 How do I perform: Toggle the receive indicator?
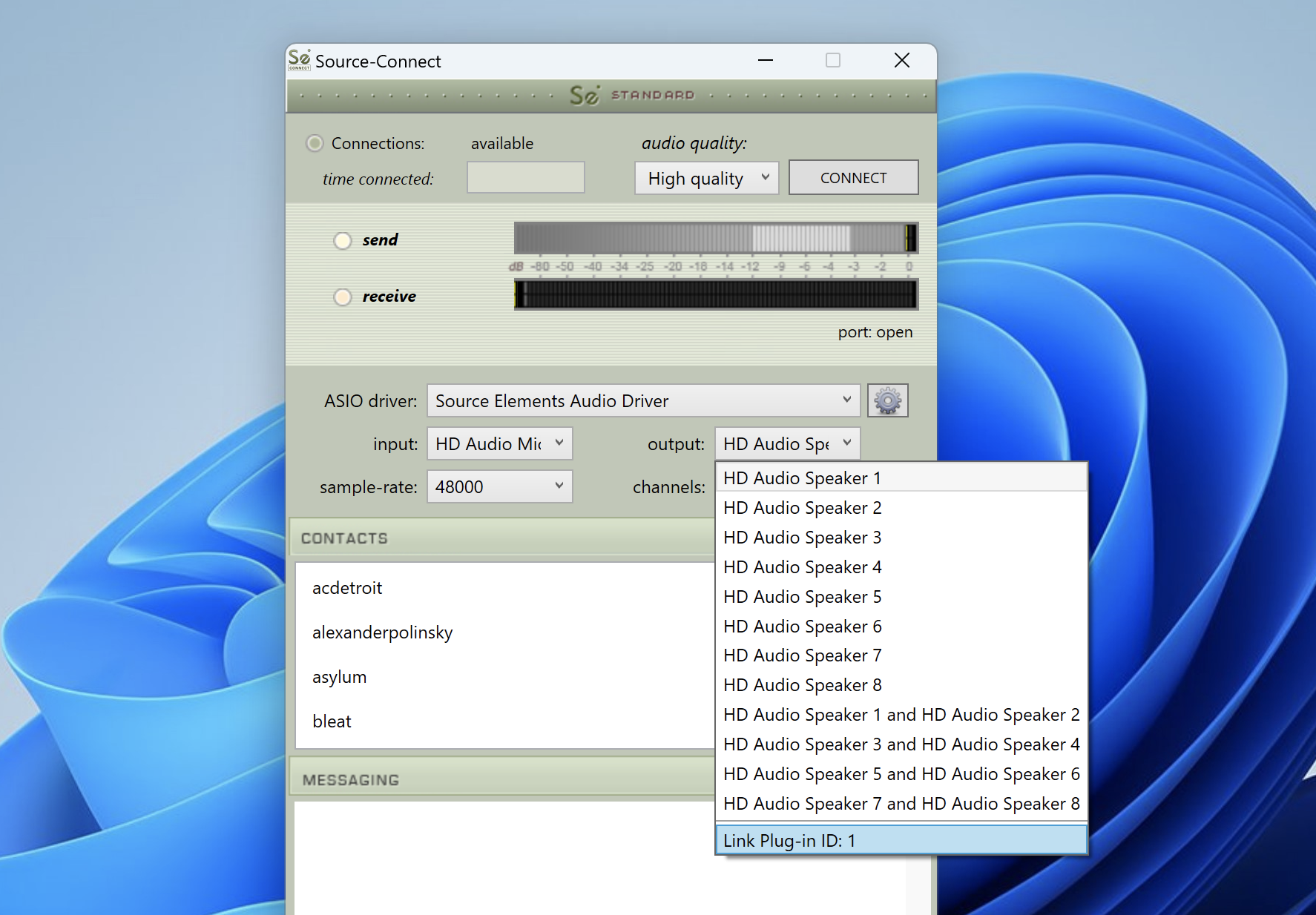pyautogui.click(x=342, y=297)
